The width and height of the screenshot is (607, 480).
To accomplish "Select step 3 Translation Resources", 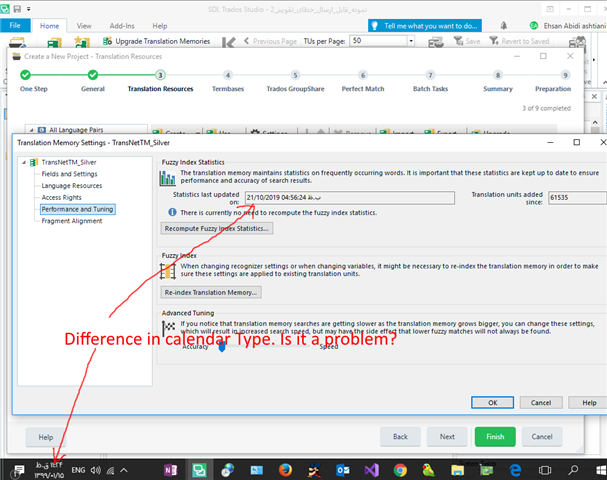I will pos(160,81).
